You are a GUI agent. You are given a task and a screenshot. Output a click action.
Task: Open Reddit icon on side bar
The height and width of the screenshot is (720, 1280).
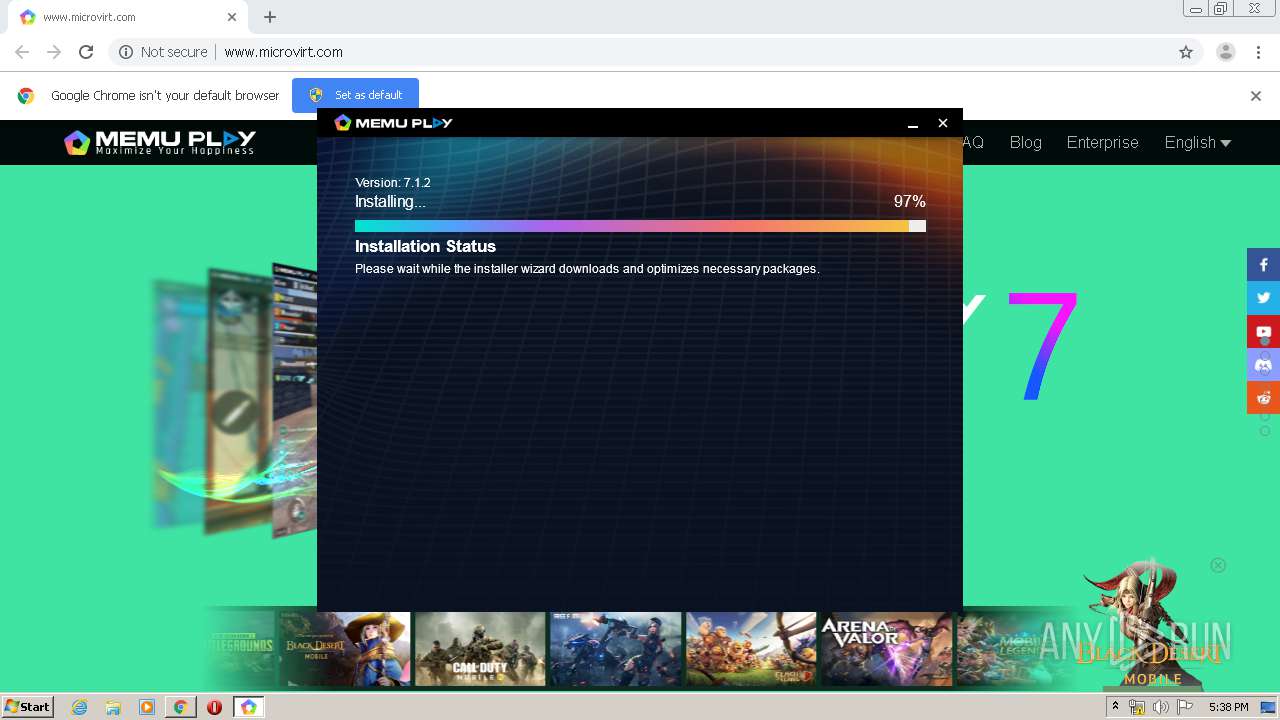click(x=1263, y=397)
